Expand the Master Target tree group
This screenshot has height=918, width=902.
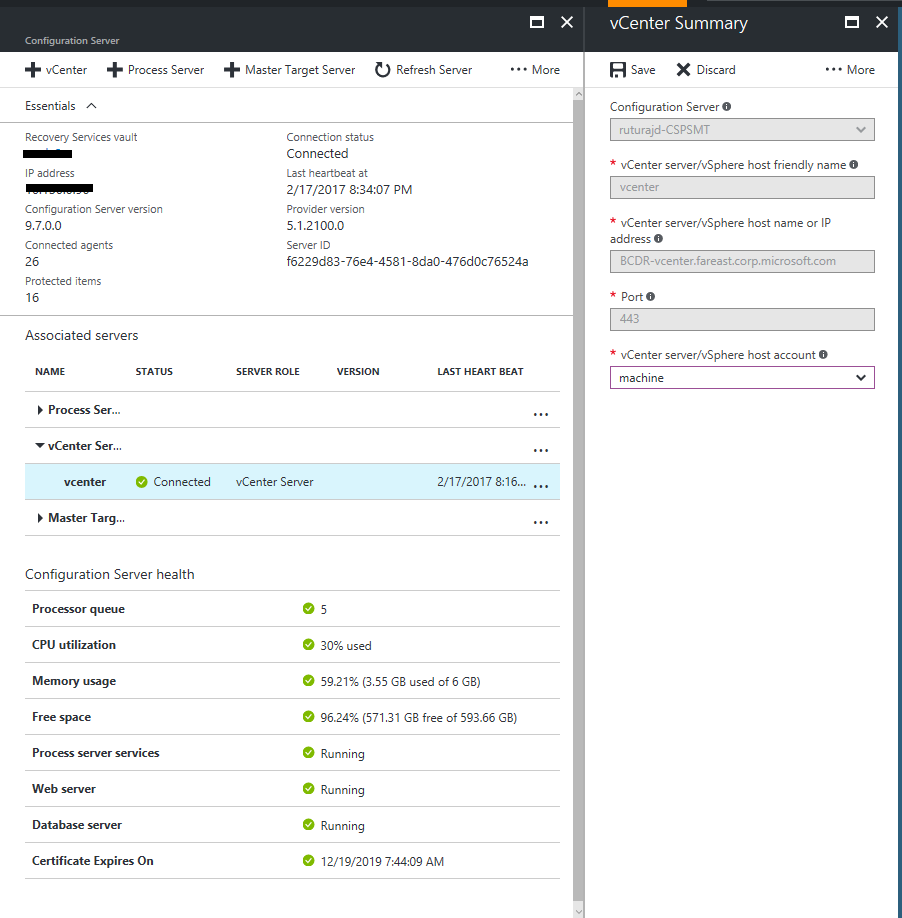coord(40,518)
